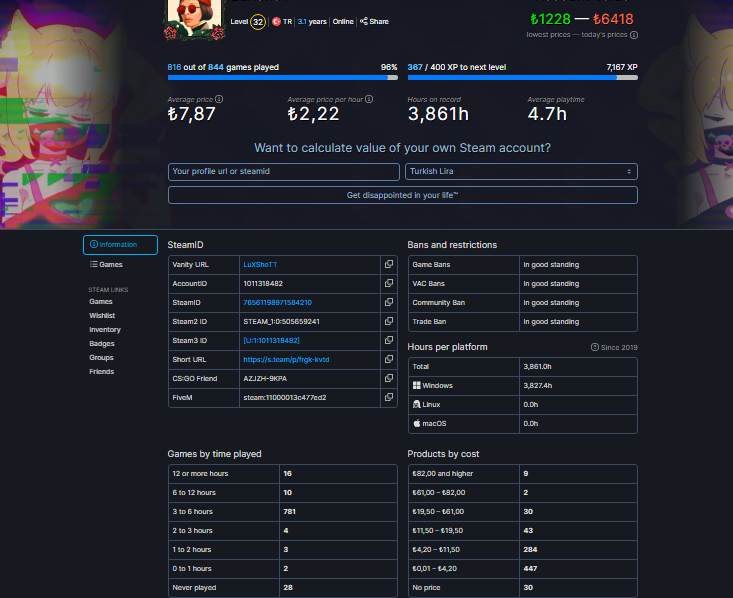733x598 pixels.
Task: Open the Badges Steam link
Action: point(102,344)
